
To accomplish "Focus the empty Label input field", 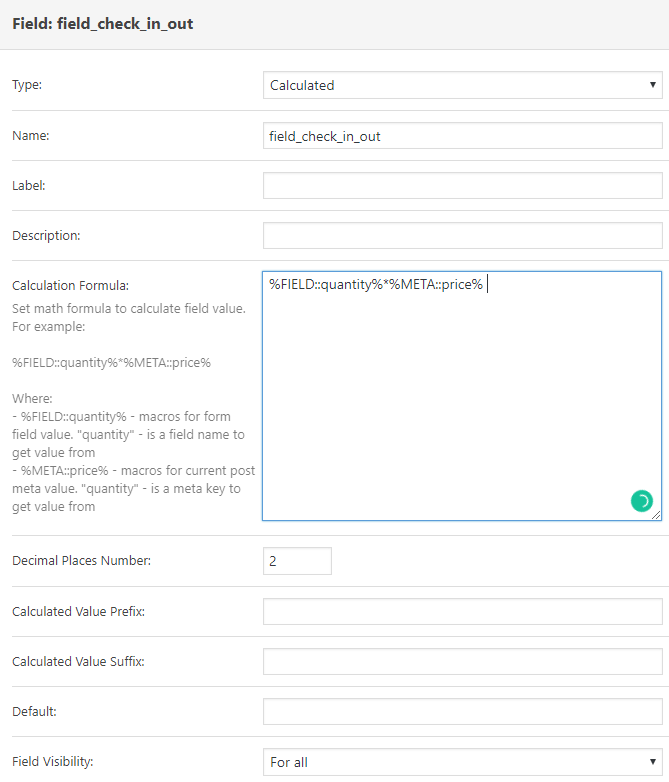I will [462, 186].
